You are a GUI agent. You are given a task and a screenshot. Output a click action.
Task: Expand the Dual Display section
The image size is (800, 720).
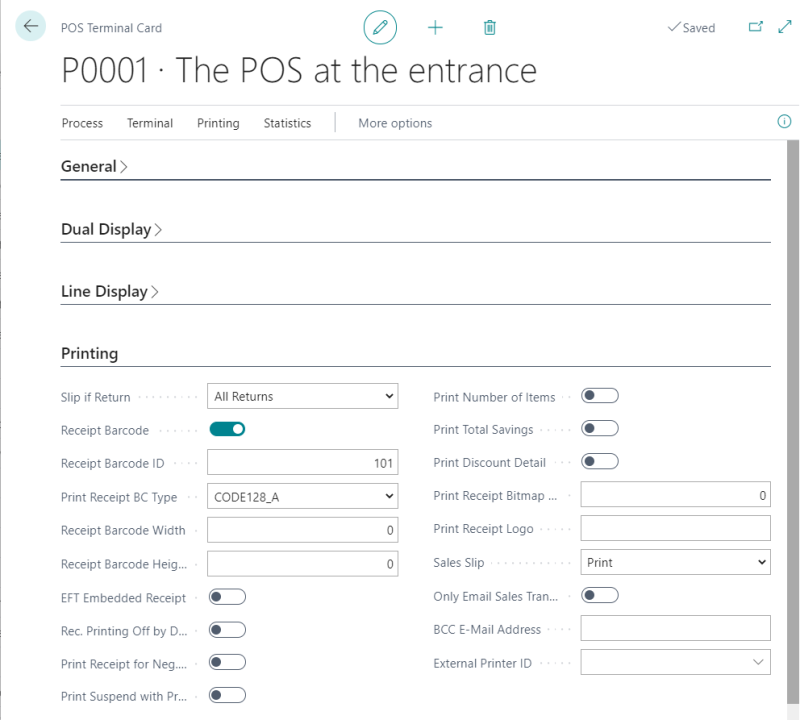[x=110, y=229]
